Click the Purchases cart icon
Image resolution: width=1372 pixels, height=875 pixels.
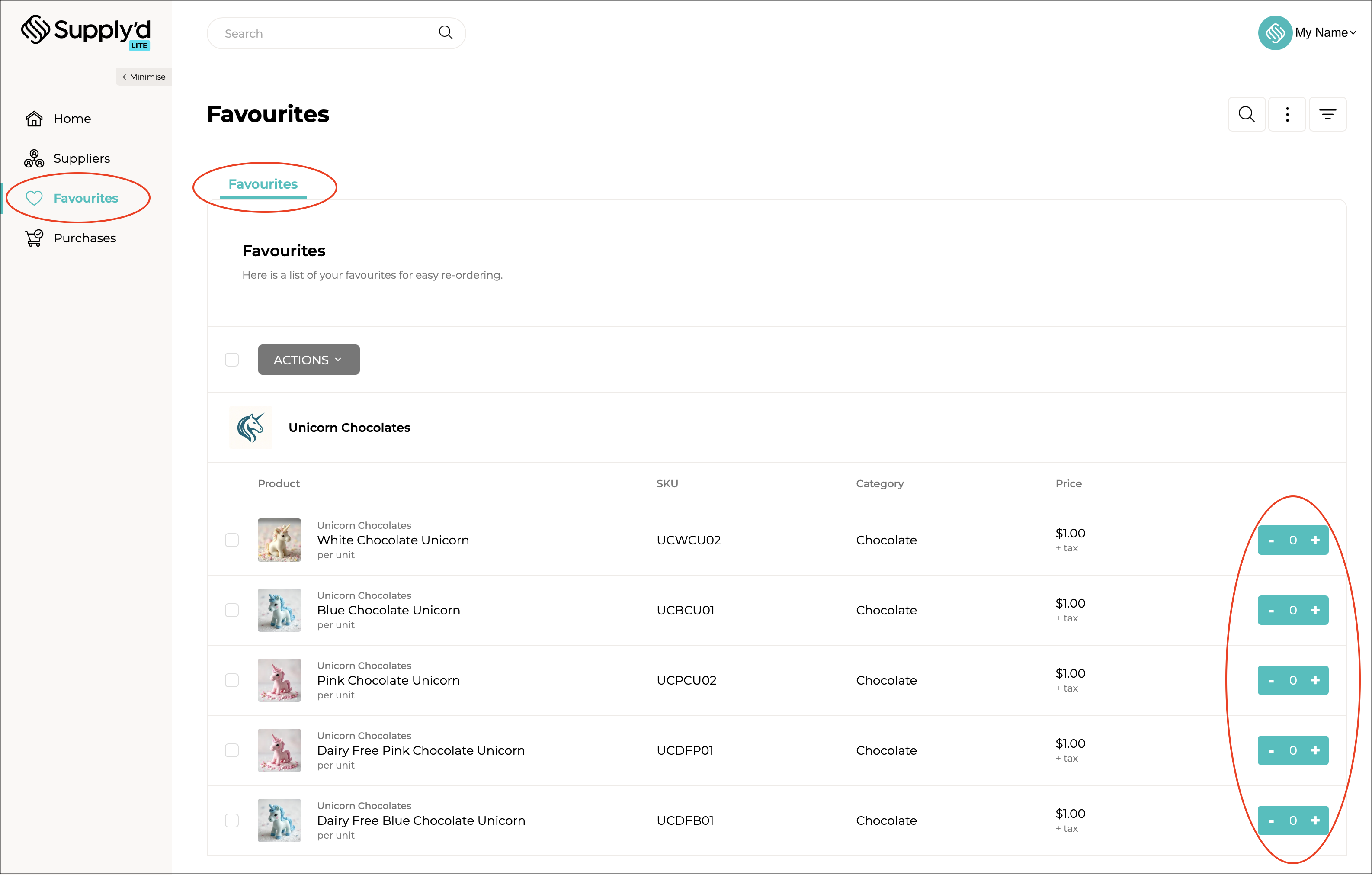(x=34, y=238)
